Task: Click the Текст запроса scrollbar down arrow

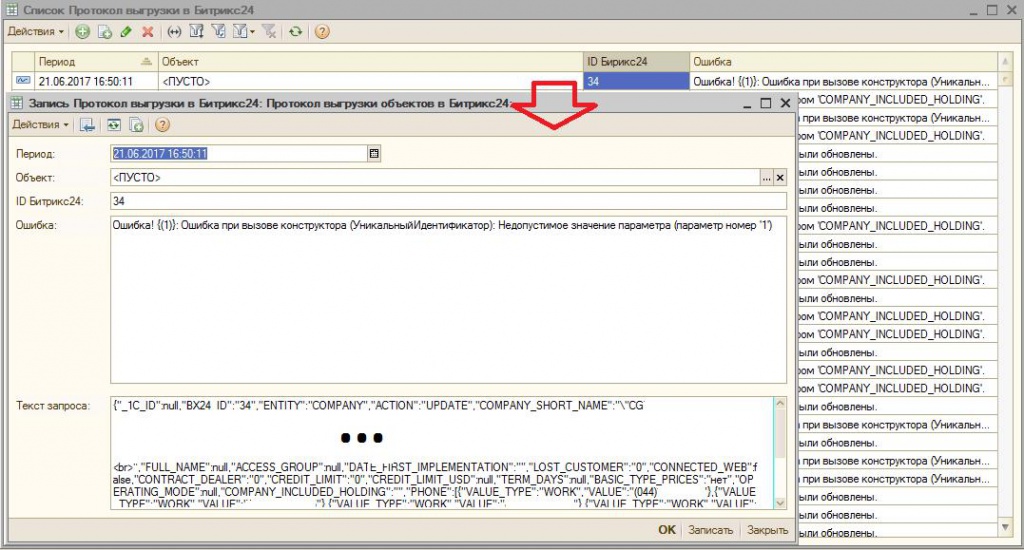Action: tap(780, 503)
